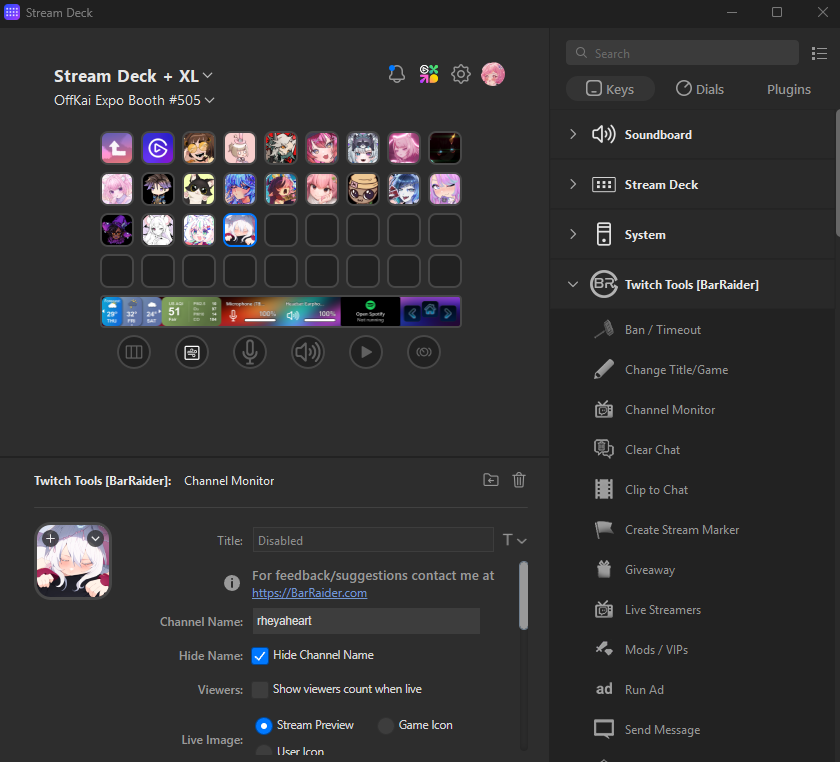Open the OffKai Expo Booth #505 profile dropdown

point(134,100)
